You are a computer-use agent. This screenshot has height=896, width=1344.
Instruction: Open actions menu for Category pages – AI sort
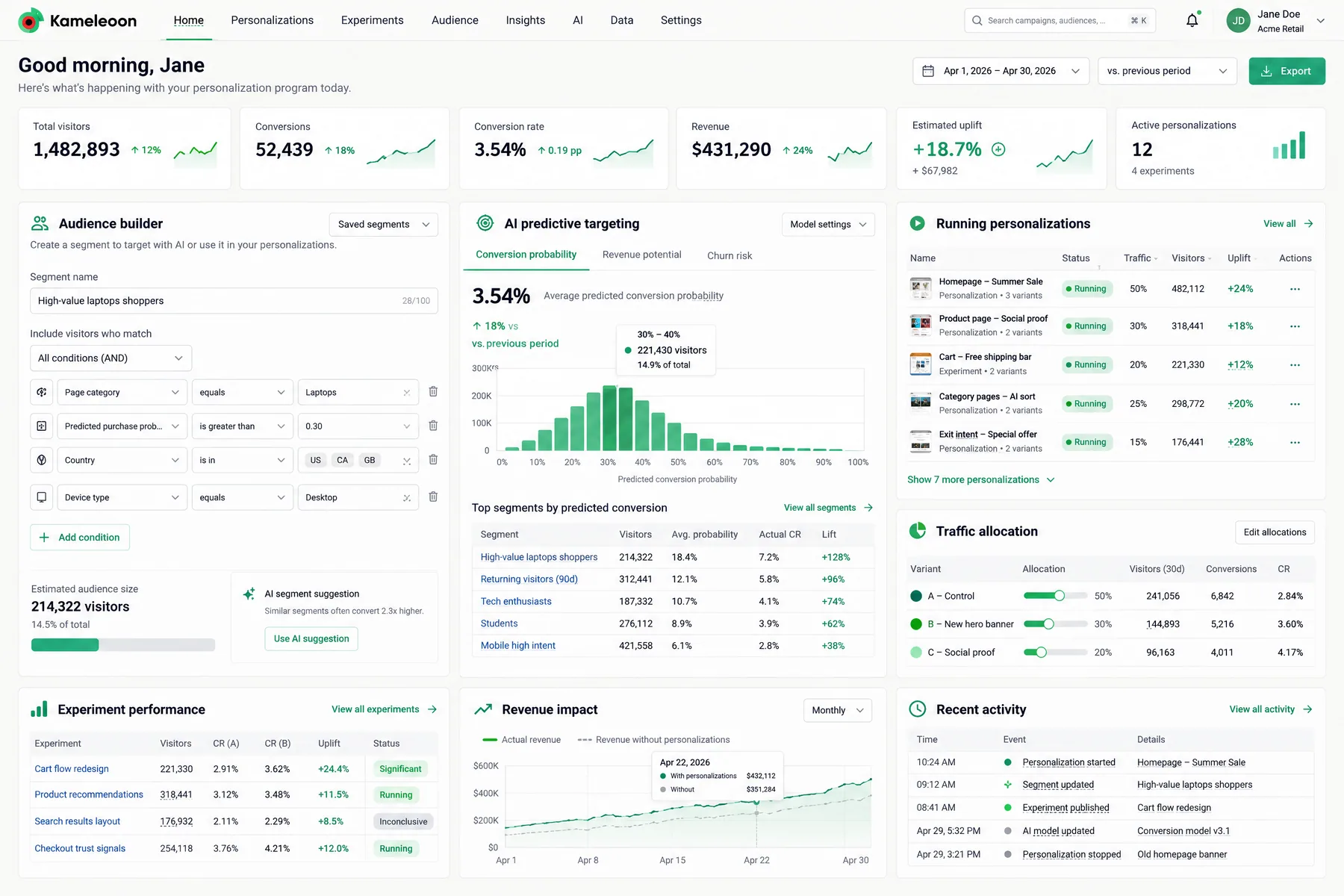coord(1295,404)
